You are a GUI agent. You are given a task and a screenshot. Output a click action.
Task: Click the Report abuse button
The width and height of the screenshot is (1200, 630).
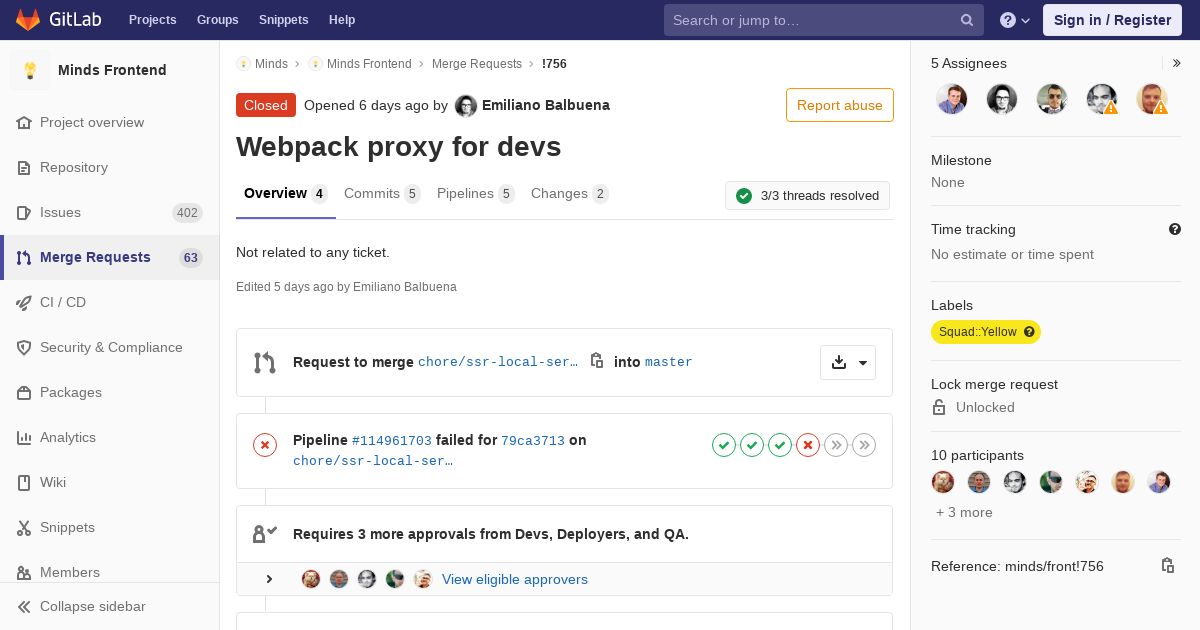(839, 105)
